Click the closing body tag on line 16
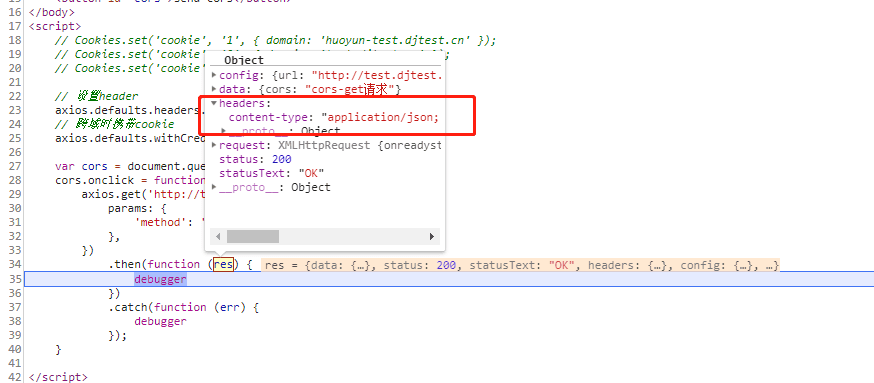874x383 pixels. coord(51,12)
